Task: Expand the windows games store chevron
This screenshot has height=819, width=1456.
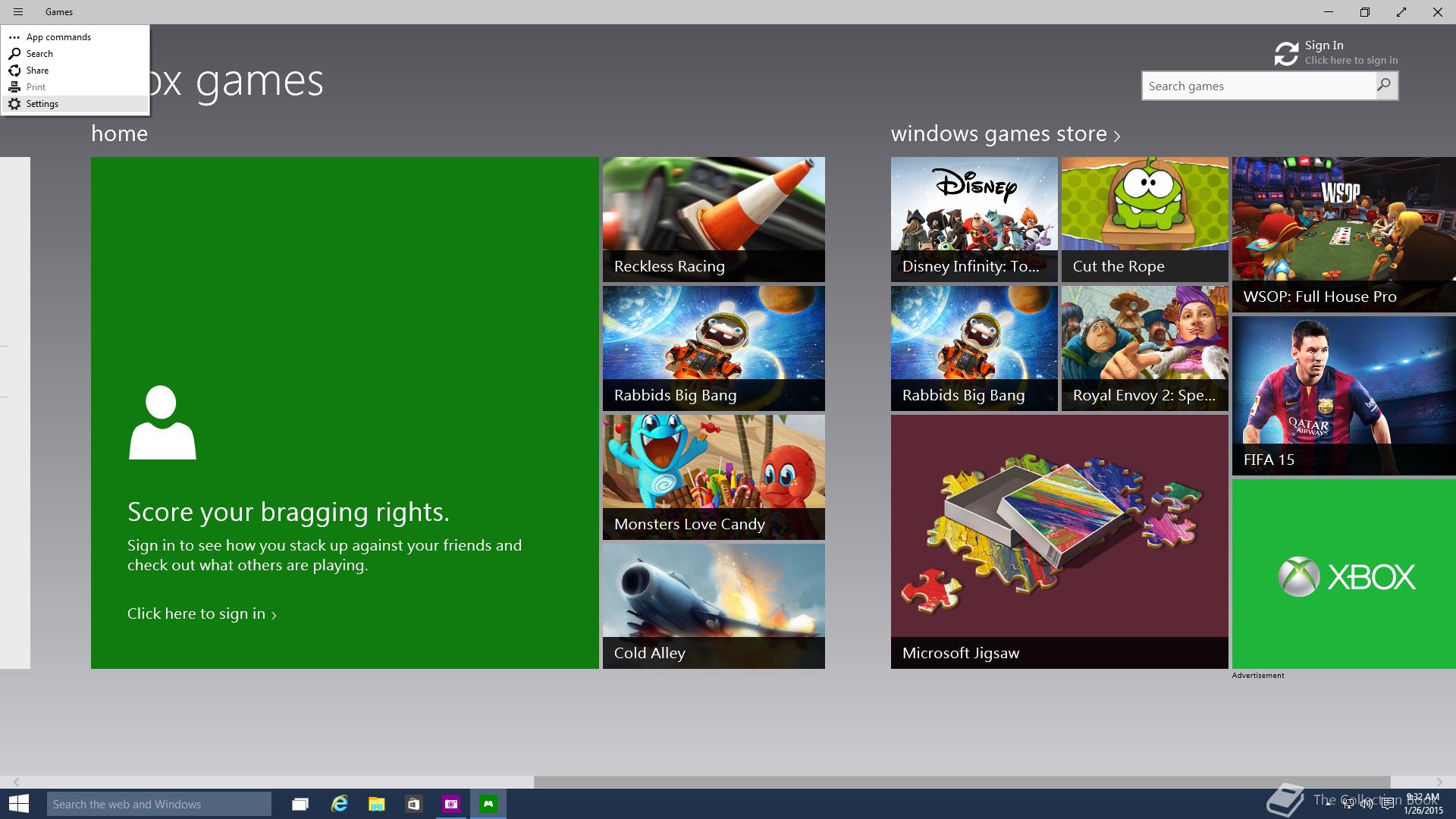Action: [1117, 136]
